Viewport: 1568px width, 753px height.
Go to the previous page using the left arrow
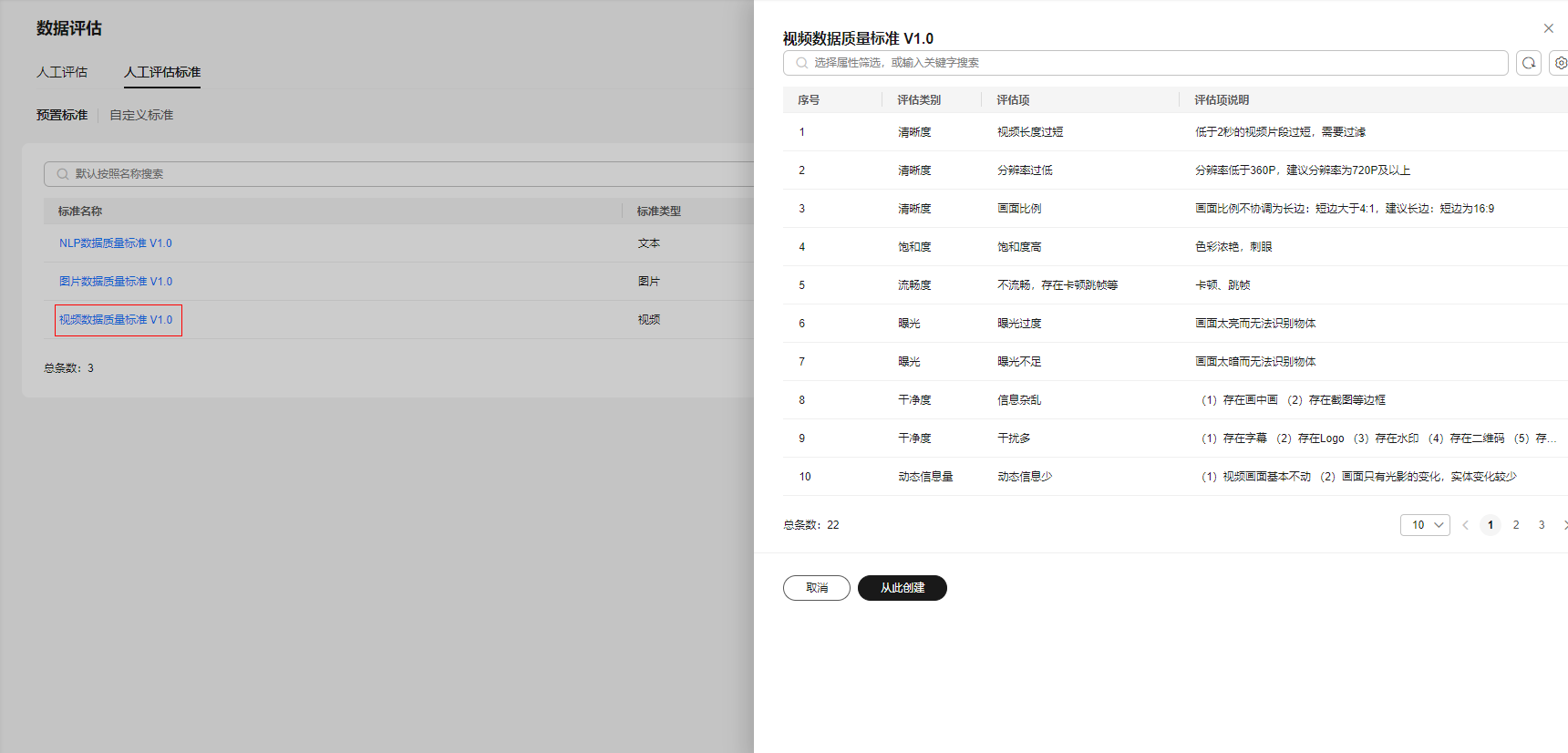(x=1465, y=525)
